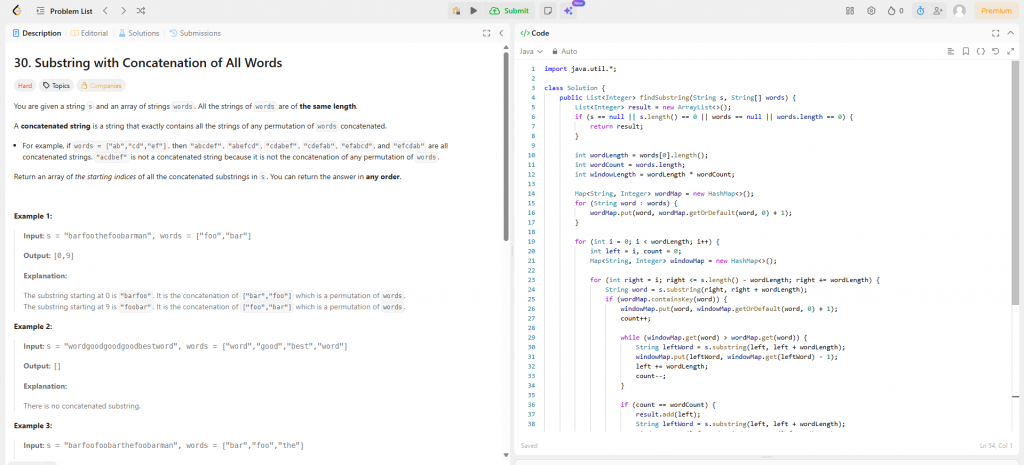Pick a random problem with shuffle icon
Screen dimensions: 1024x465
(x=141, y=11)
